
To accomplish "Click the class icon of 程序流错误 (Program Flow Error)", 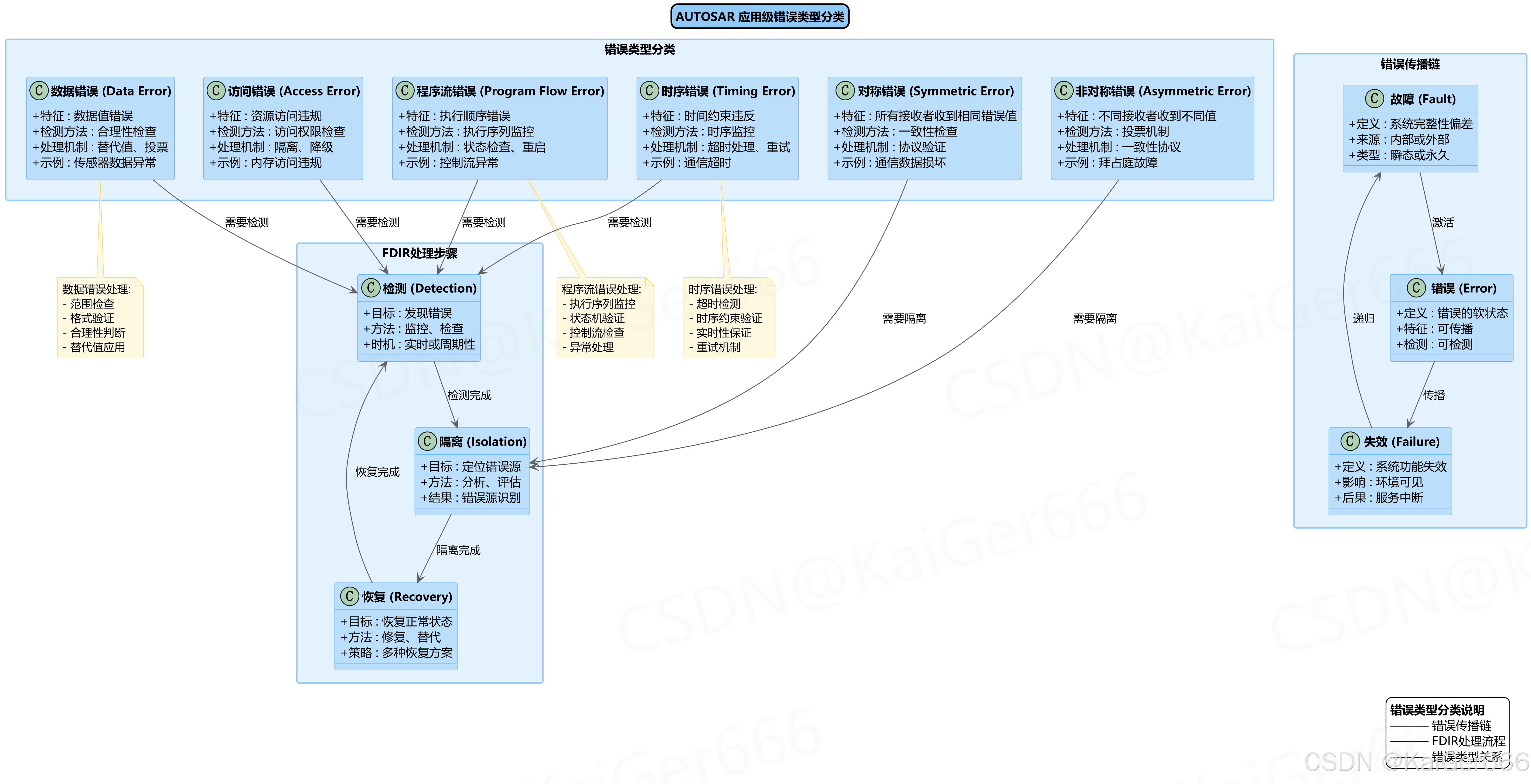I will 404,90.
